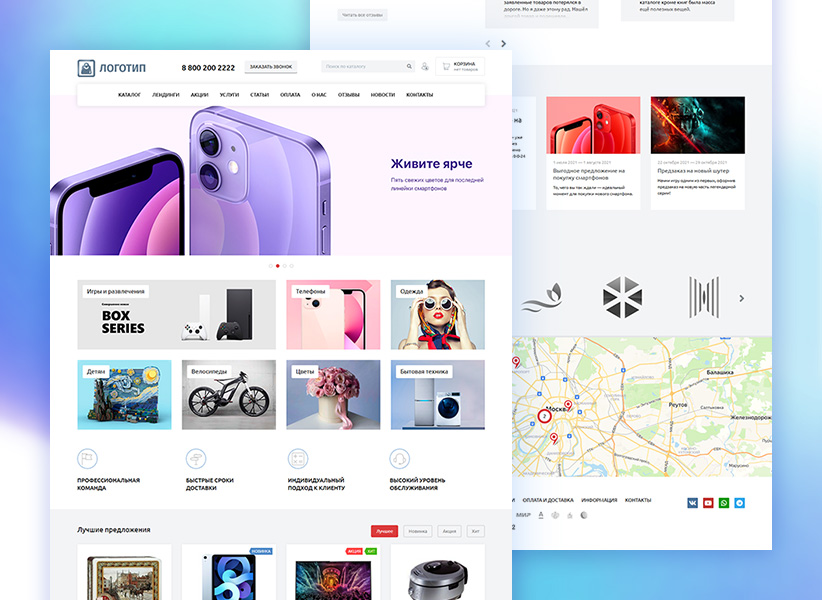Click the right arrow above the page previews
Image resolution: width=822 pixels, height=600 pixels.
coord(503,43)
